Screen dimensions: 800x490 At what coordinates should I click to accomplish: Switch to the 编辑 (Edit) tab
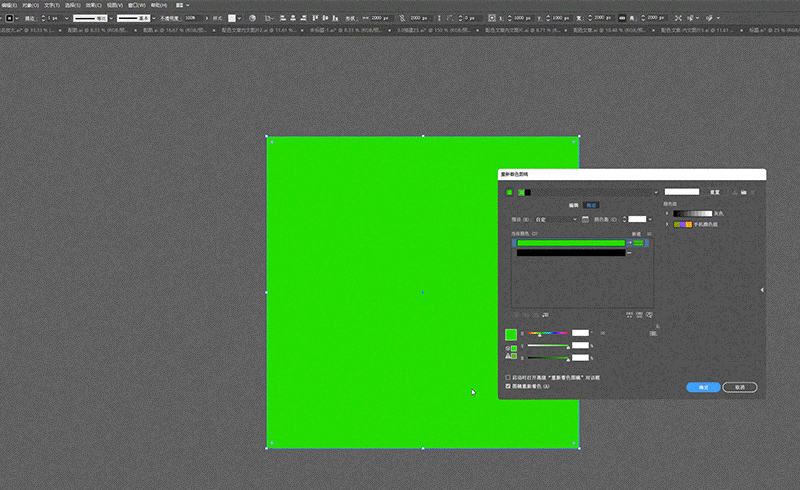(x=573, y=205)
